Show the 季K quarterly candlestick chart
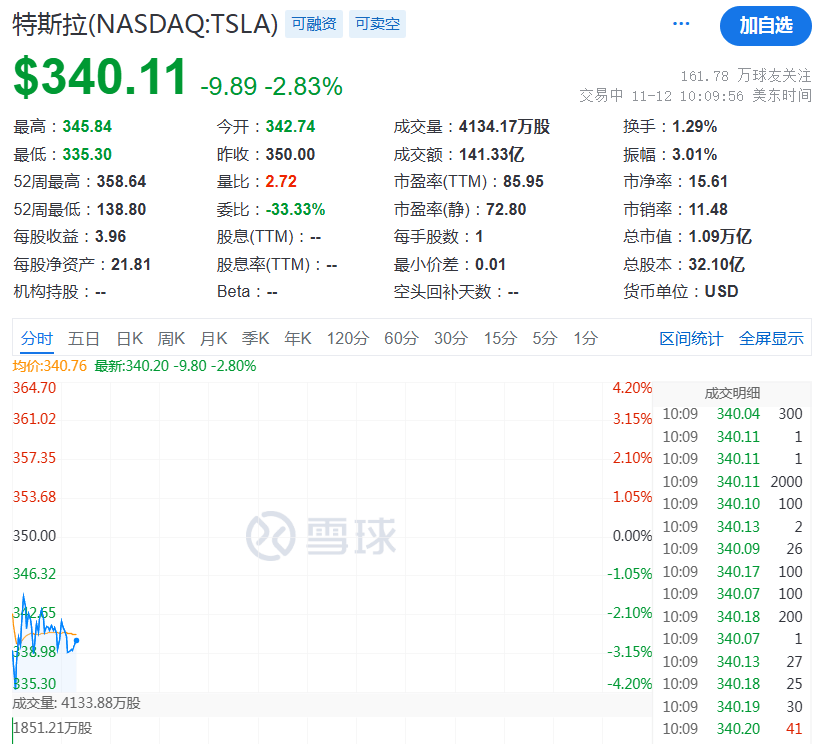The image size is (825, 744). [x=256, y=338]
